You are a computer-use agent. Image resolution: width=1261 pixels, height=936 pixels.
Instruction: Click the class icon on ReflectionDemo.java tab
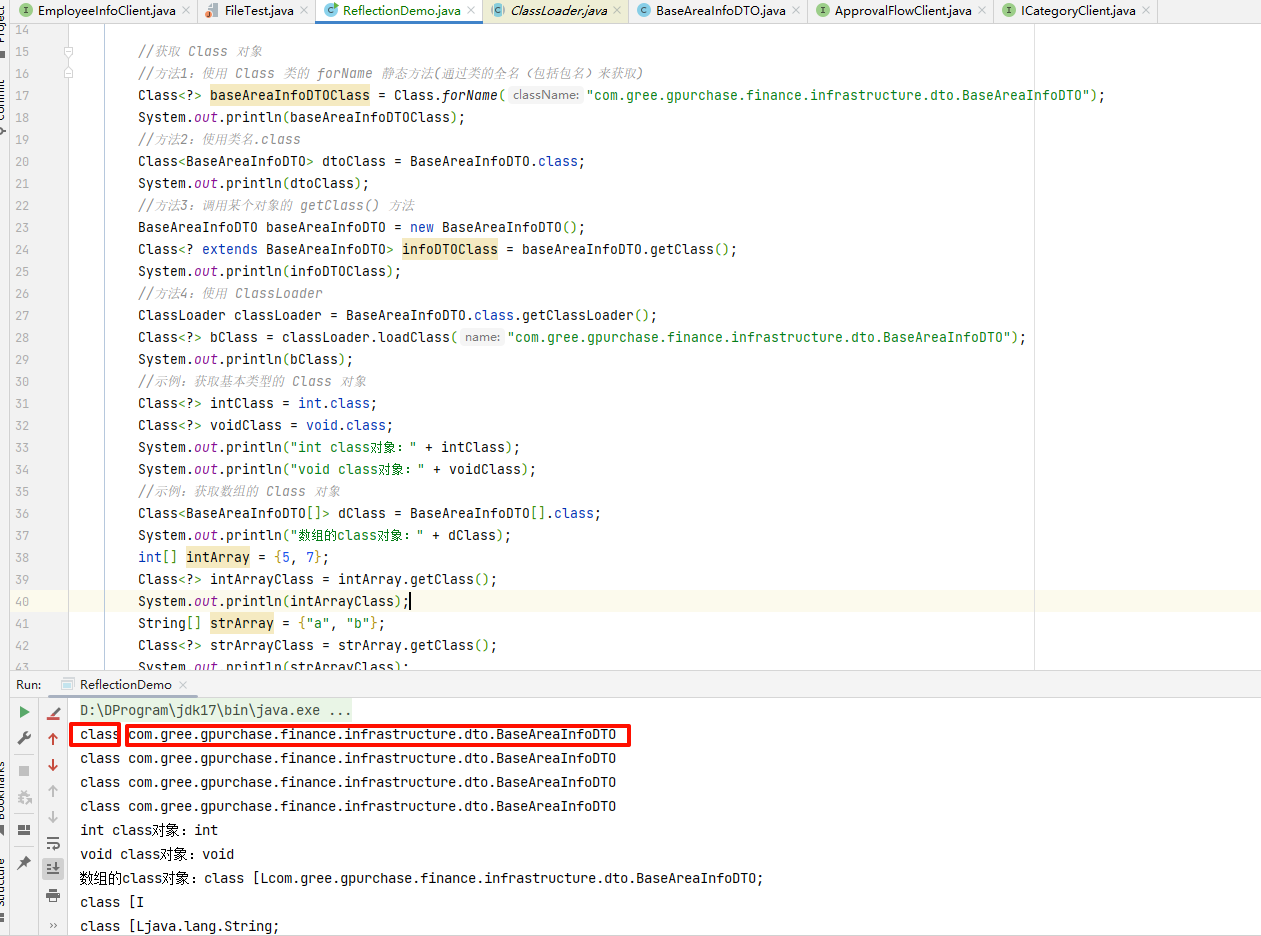pyautogui.click(x=331, y=11)
